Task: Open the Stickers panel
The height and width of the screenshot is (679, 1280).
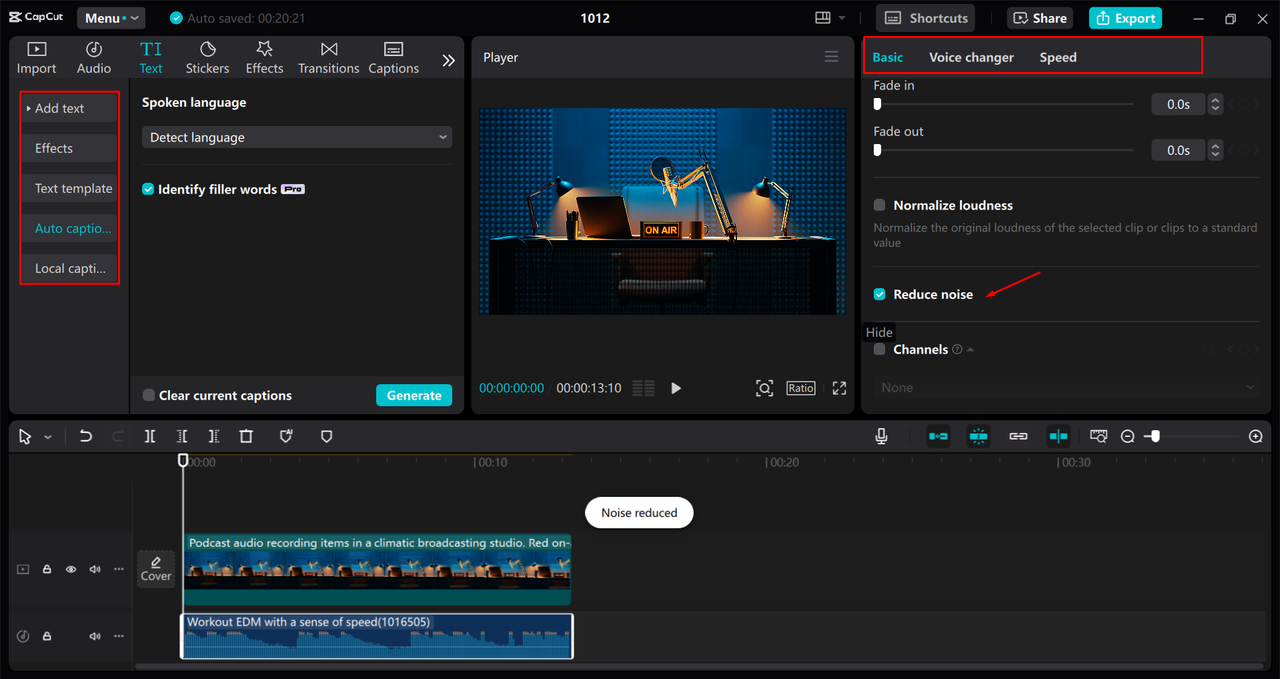Action: pos(207,58)
